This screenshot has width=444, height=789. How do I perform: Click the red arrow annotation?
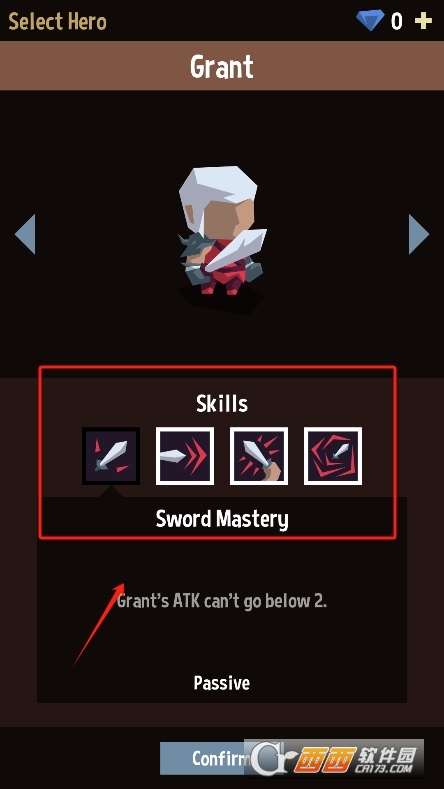(x=99, y=624)
